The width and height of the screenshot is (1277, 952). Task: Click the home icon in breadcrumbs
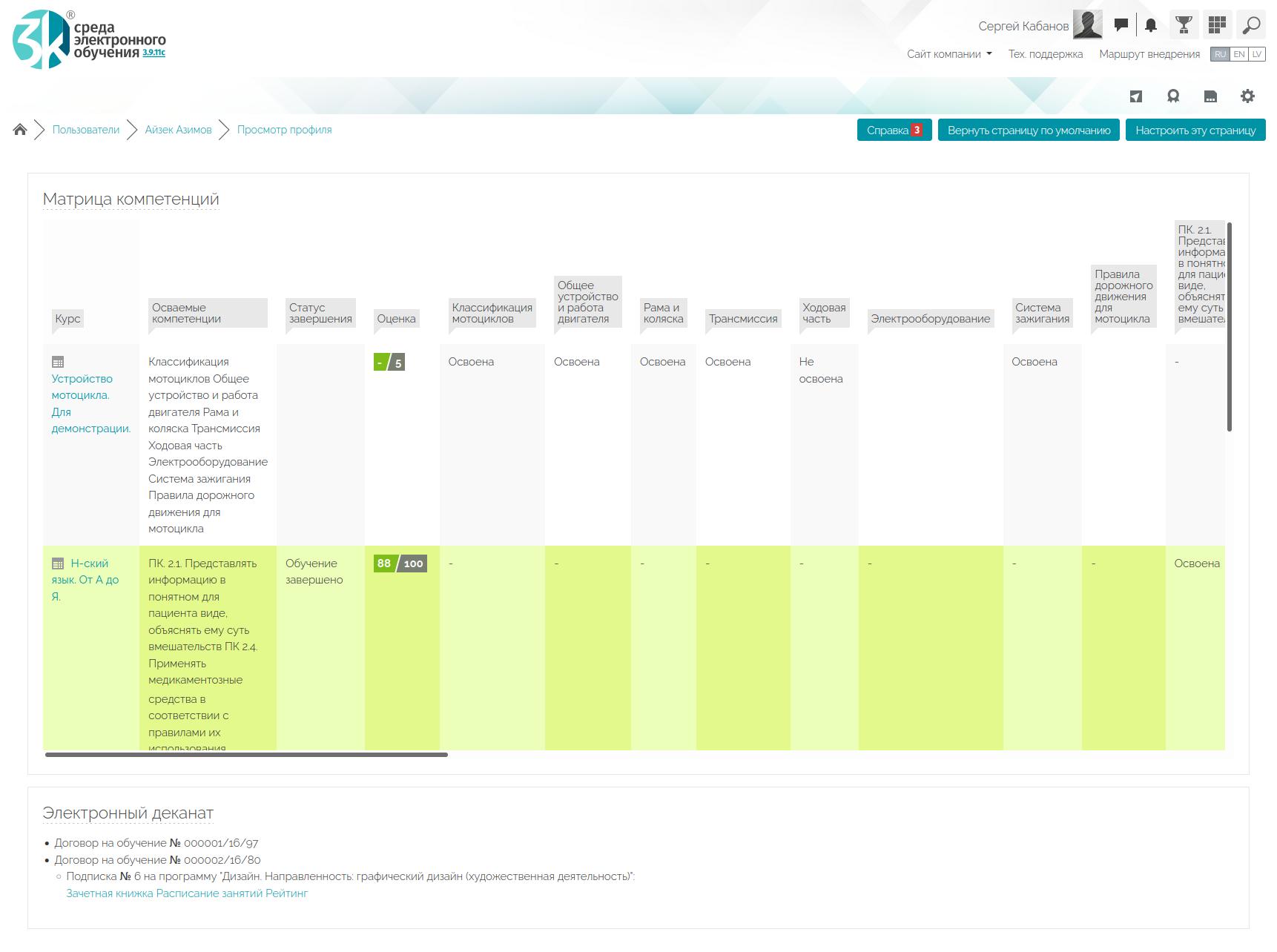[x=20, y=130]
